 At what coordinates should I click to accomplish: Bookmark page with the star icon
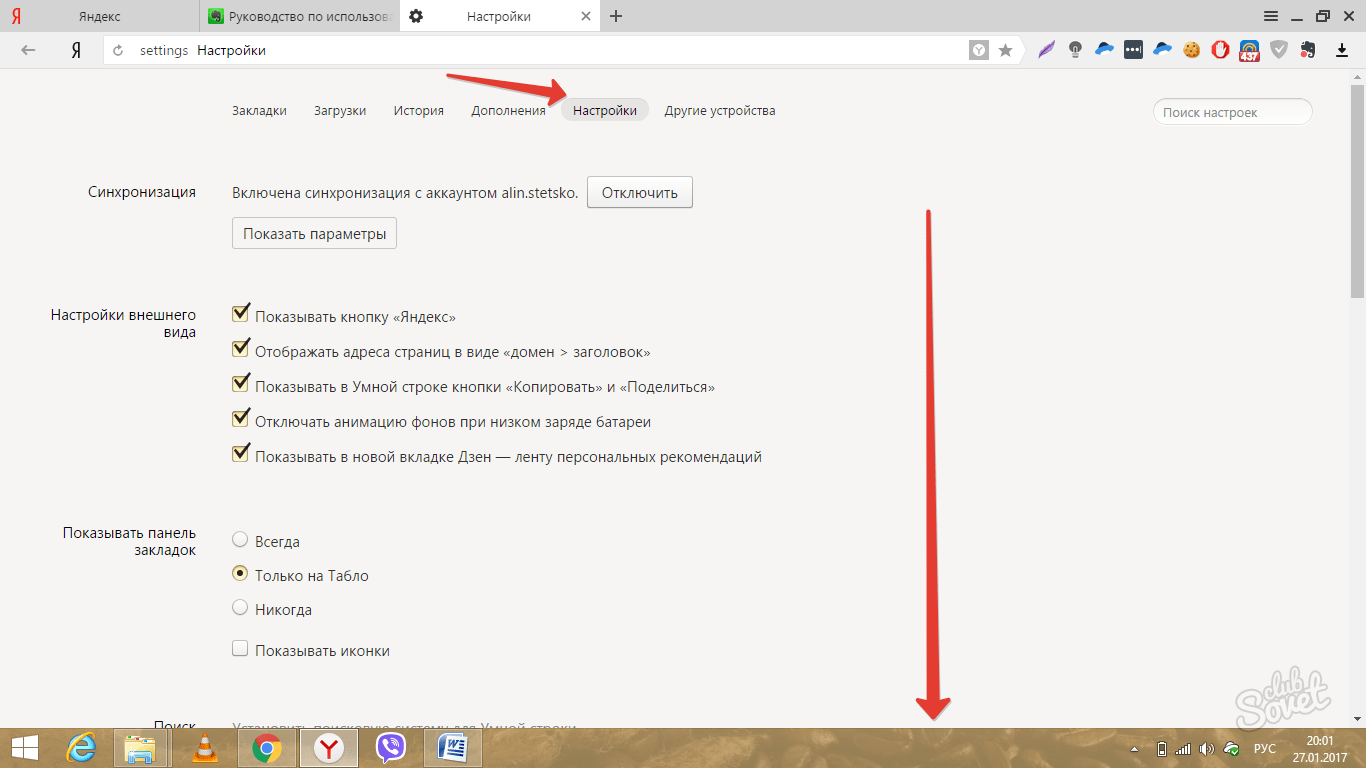1005,50
